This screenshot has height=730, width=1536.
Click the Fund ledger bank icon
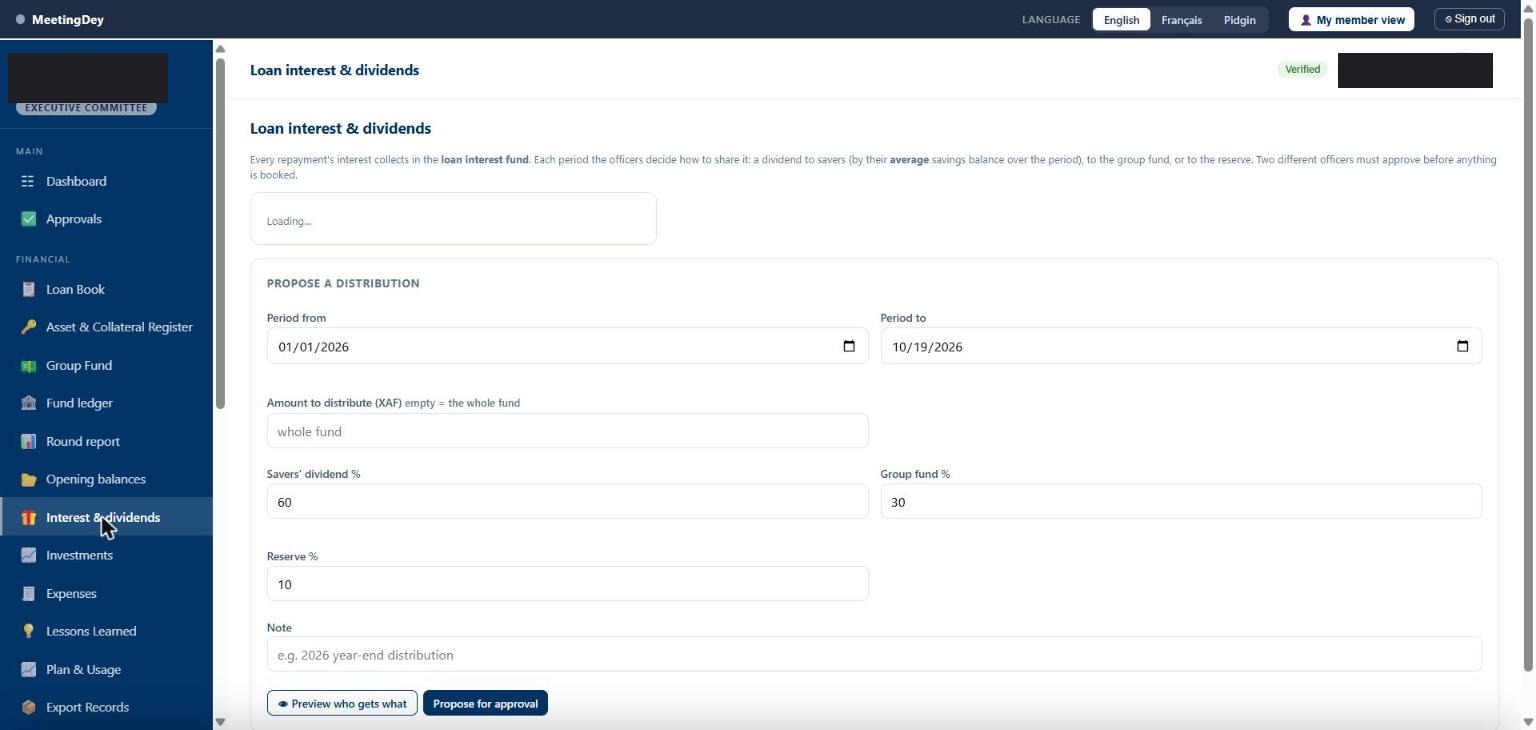tap(28, 403)
